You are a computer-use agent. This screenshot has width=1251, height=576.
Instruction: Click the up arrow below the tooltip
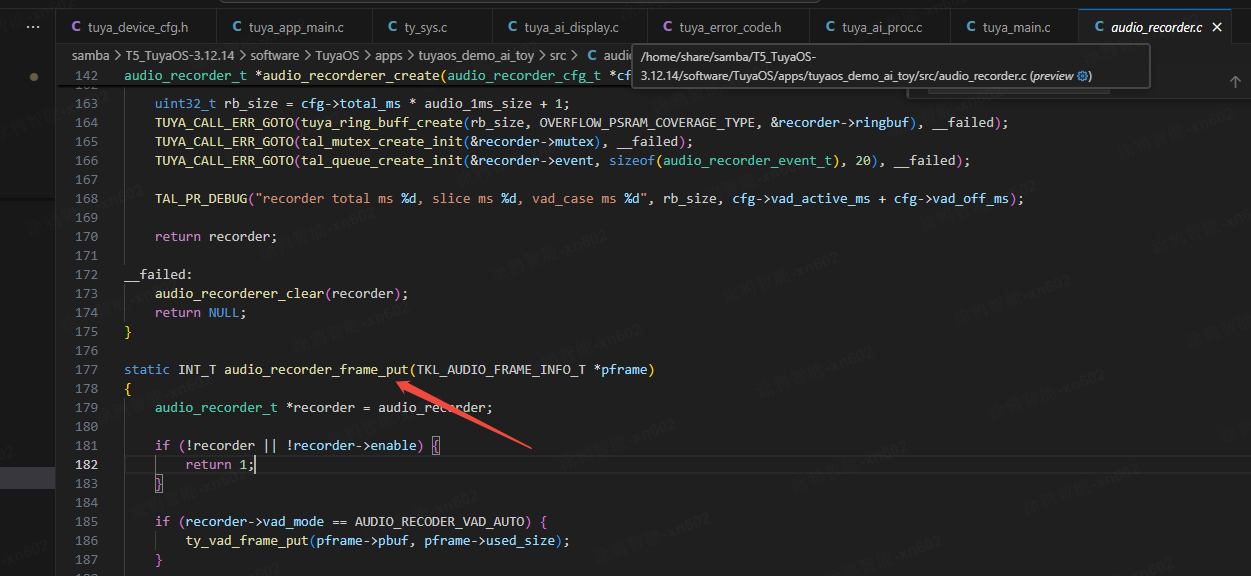(x=1235, y=82)
